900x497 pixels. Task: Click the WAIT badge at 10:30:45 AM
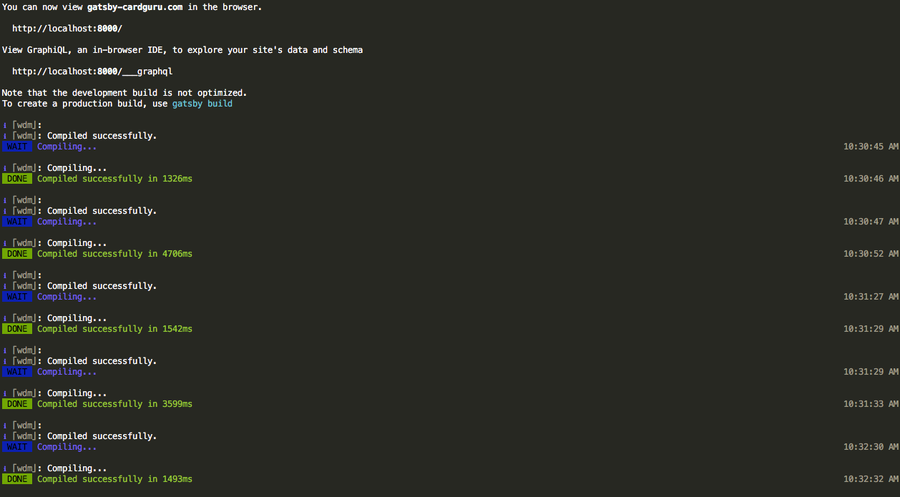pyautogui.click(x=17, y=146)
